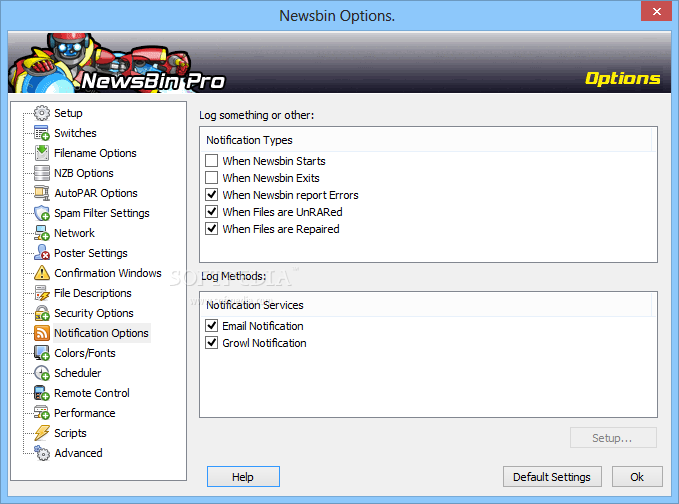Close the Newsbin Options window
The width and height of the screenshot is (679, 504).
pyautogui.click(x=656, y=11)
